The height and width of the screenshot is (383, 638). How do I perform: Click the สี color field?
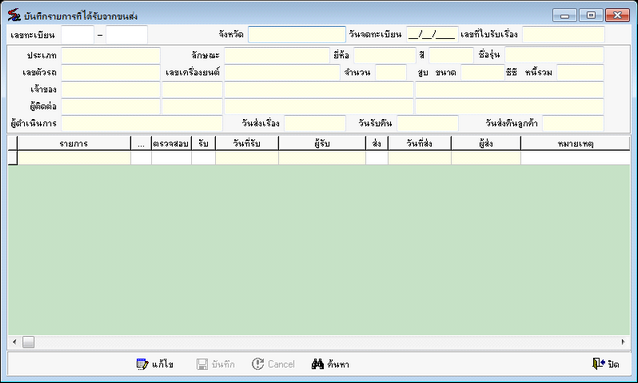(x=451, y=55)
